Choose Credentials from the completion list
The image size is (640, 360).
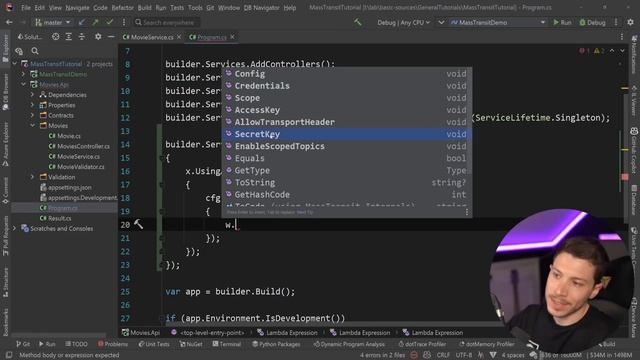pyautogui.click(x=346, y=86)
